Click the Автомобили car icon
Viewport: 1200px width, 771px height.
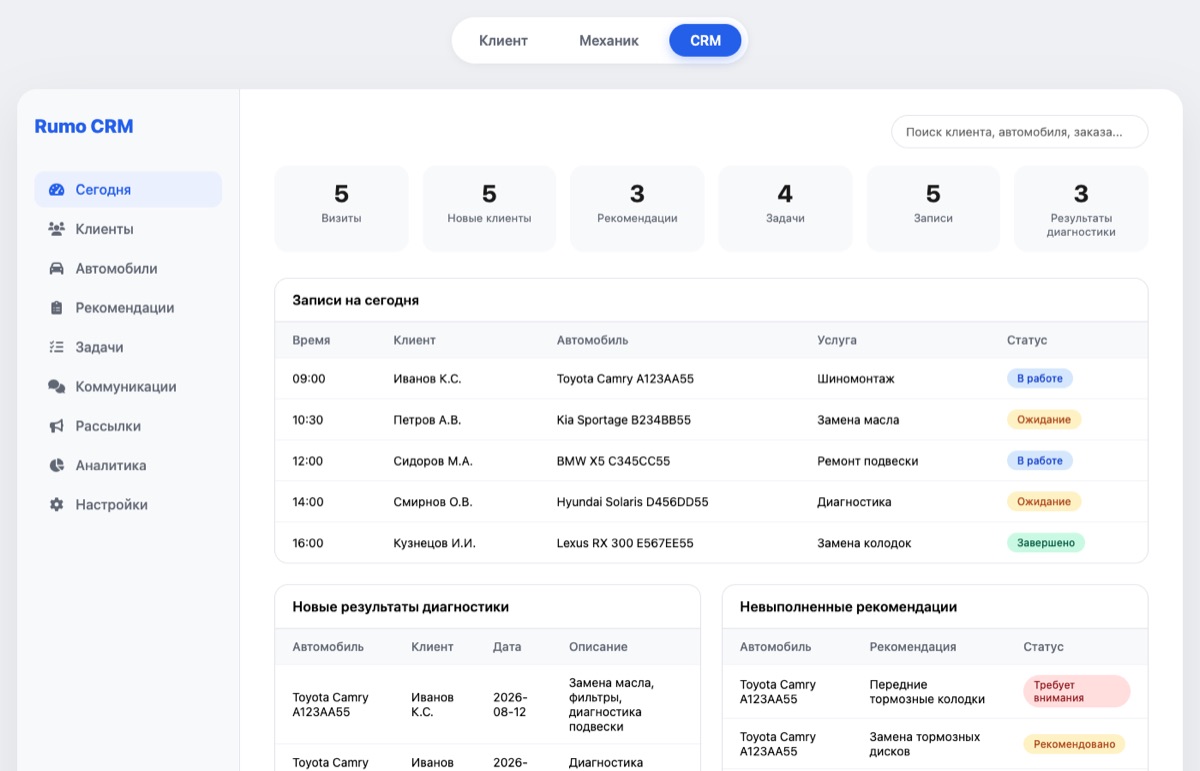click(x=56, y=269)
